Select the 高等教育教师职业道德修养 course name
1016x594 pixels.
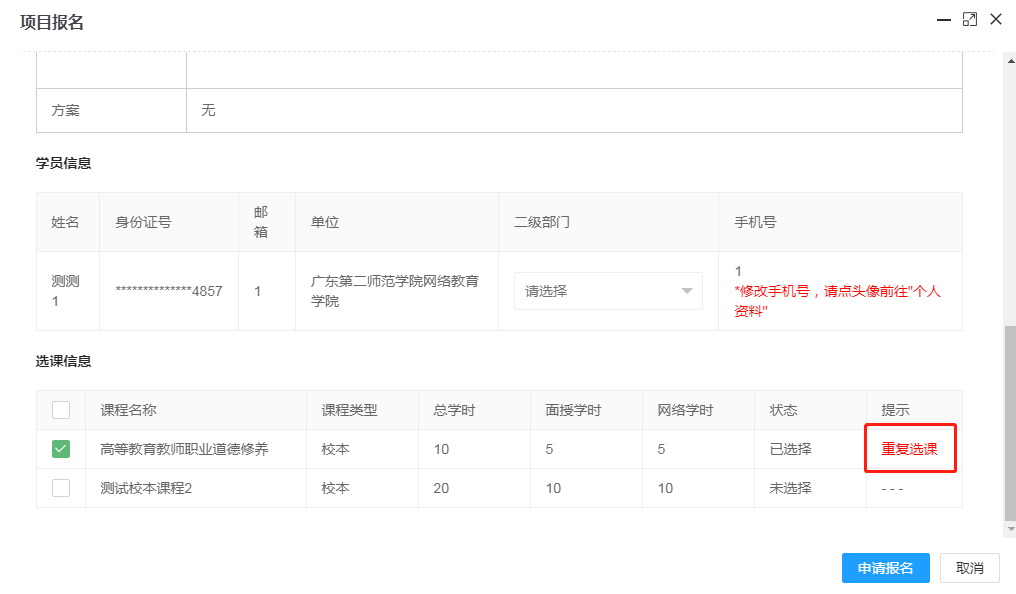(x=184, y=449)
